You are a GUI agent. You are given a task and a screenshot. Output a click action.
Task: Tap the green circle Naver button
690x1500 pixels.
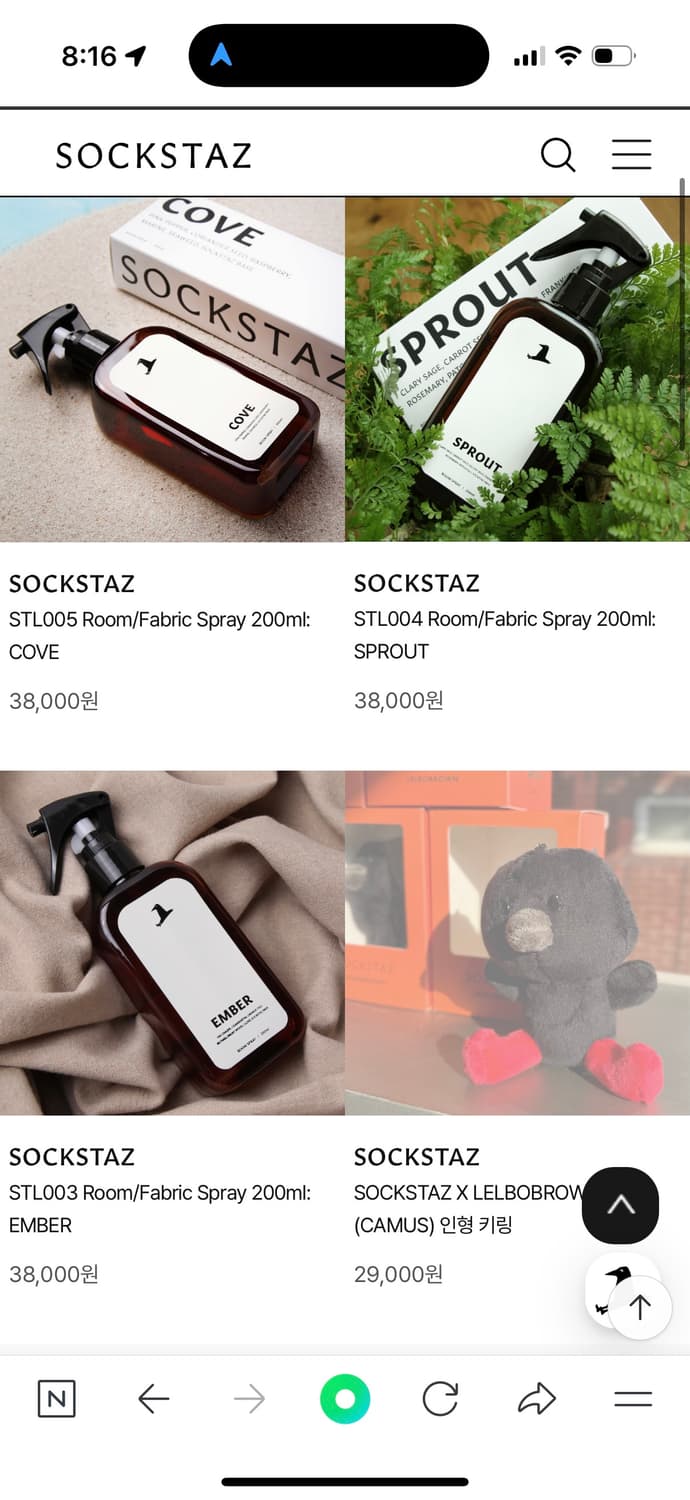345,1398
